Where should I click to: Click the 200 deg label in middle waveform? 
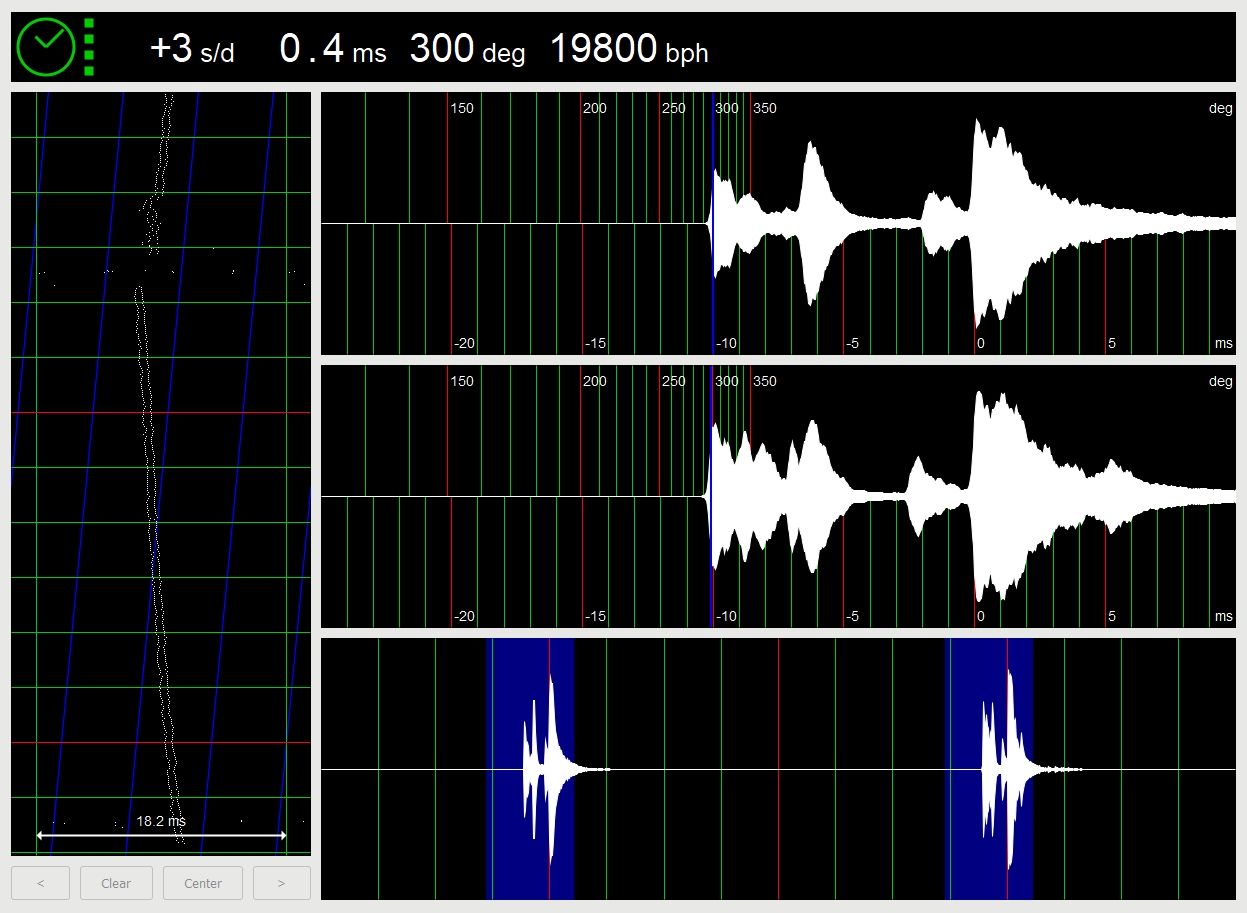tap(595, 381)
